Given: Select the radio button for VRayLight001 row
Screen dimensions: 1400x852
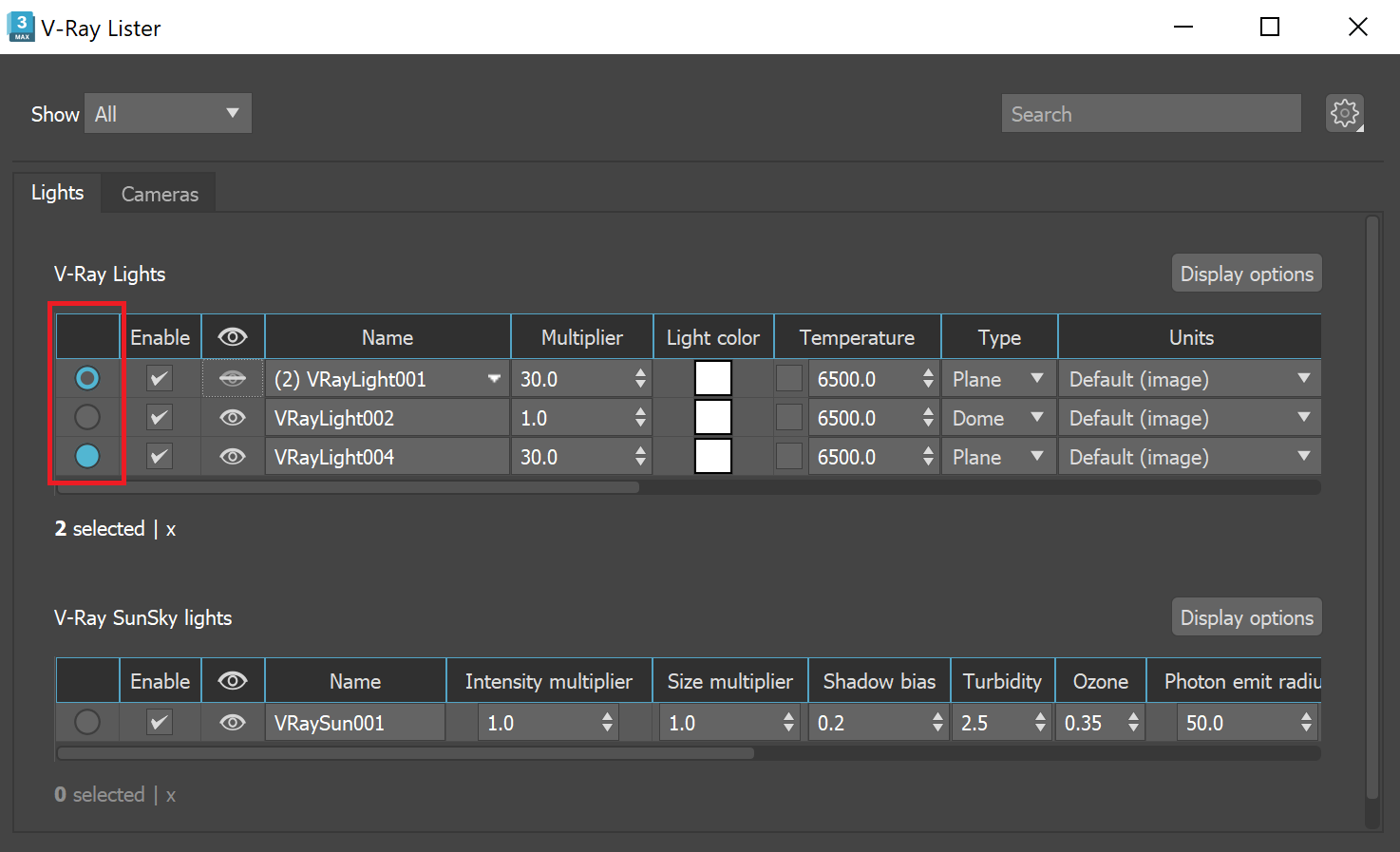Looking at the screenshot, I should pyautogui.click(x=87, y=378).
